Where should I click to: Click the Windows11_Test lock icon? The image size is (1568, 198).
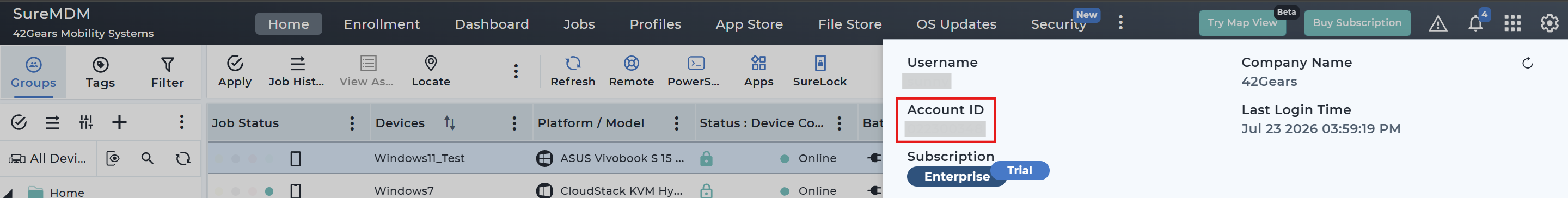tap(706, 158)
